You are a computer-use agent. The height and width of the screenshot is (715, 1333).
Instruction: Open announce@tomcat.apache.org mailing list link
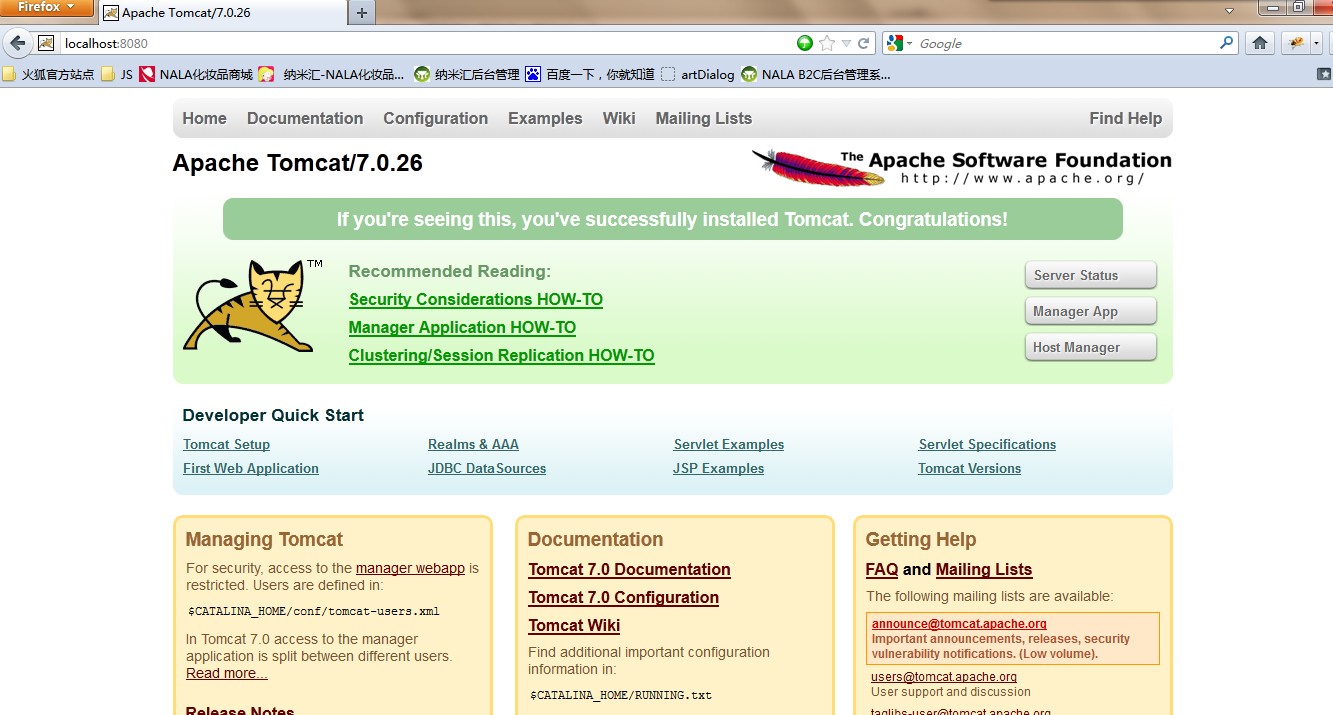(959, 624)
